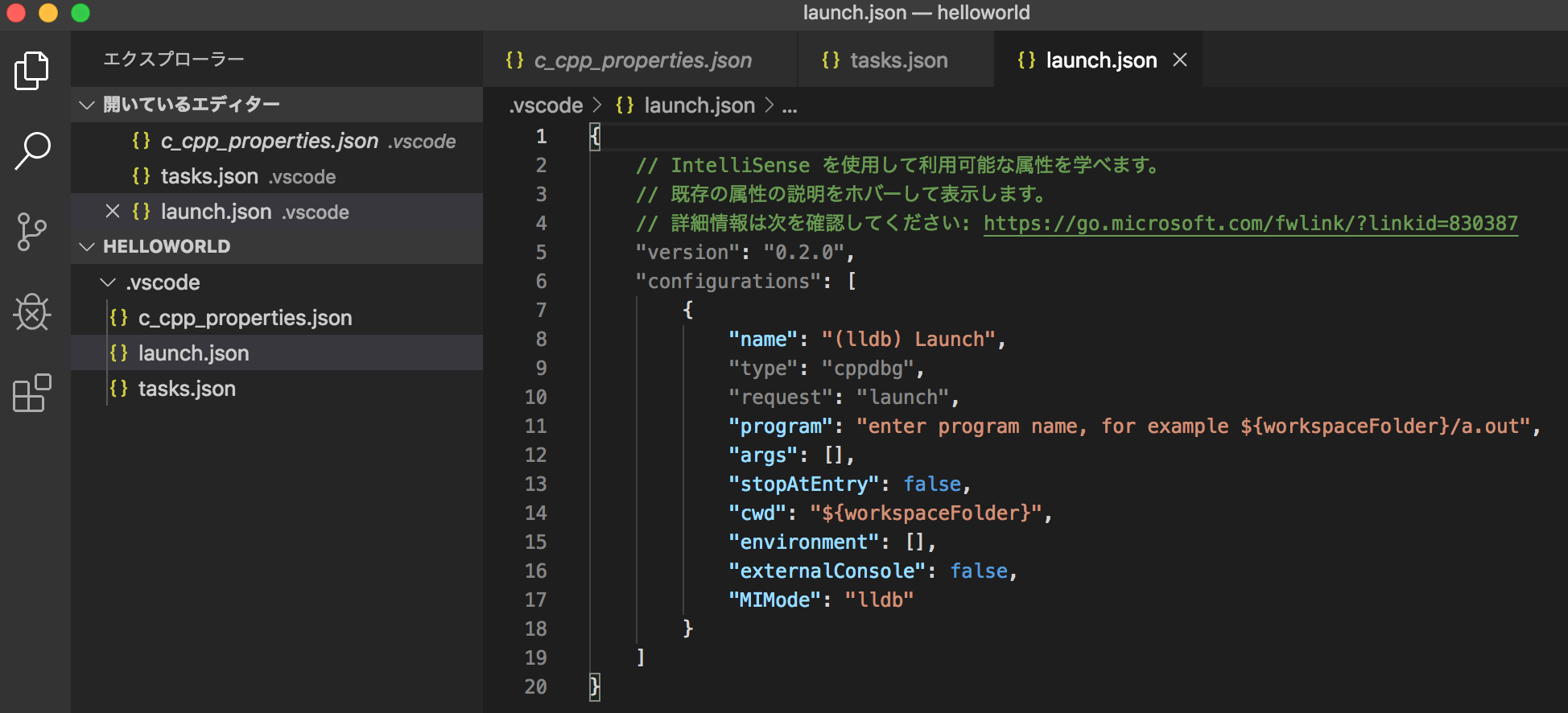
Task: Click the "launch" request value
Action: [902, 397]
